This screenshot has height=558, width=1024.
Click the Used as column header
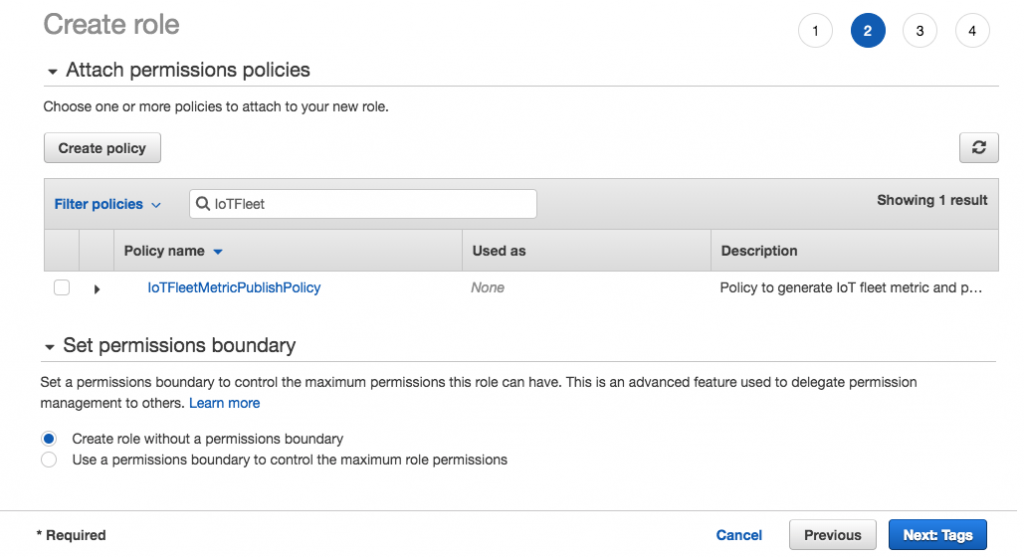pos(499,251)
